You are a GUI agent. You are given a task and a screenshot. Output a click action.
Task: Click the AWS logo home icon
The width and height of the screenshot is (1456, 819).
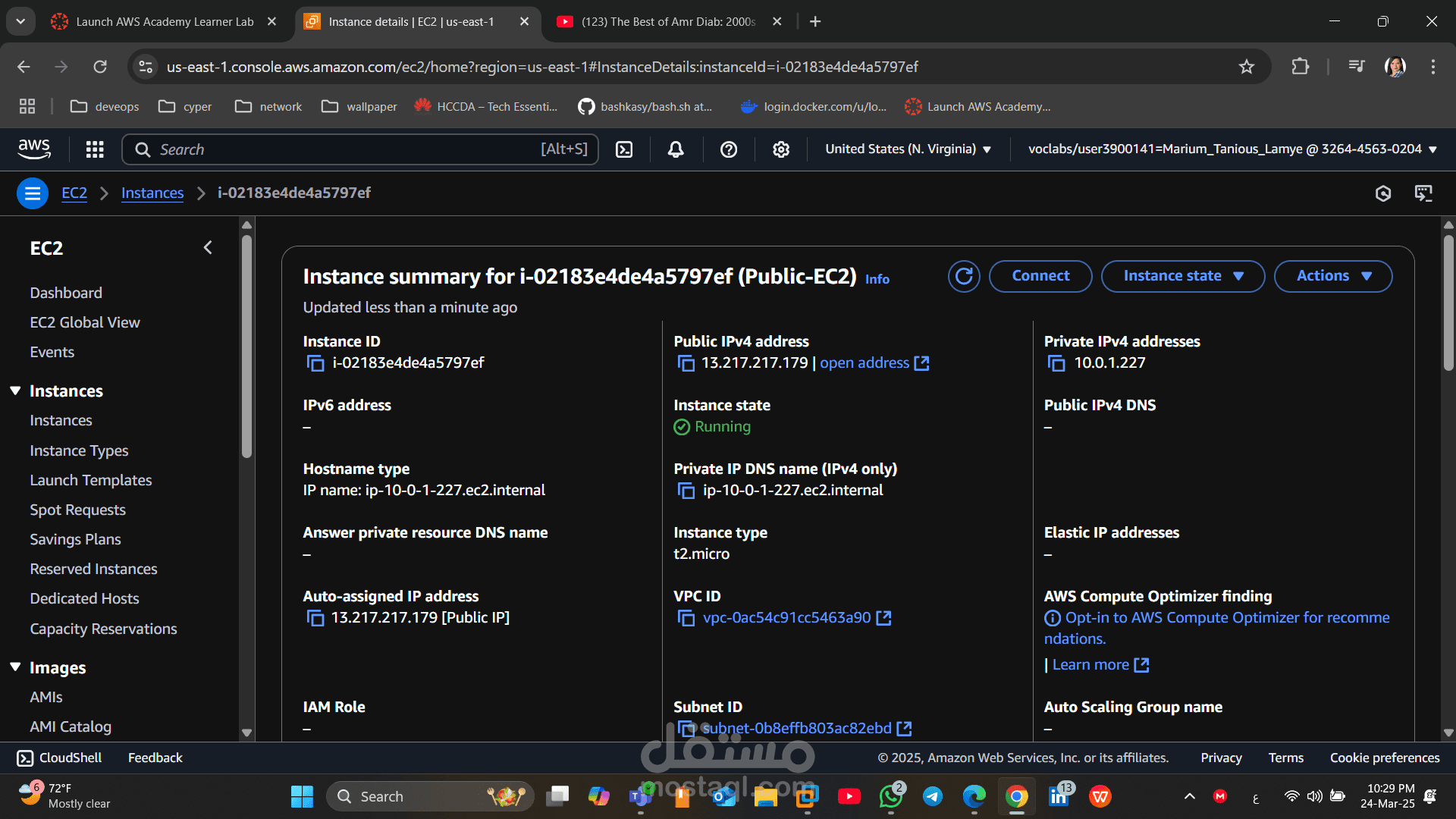34,149
